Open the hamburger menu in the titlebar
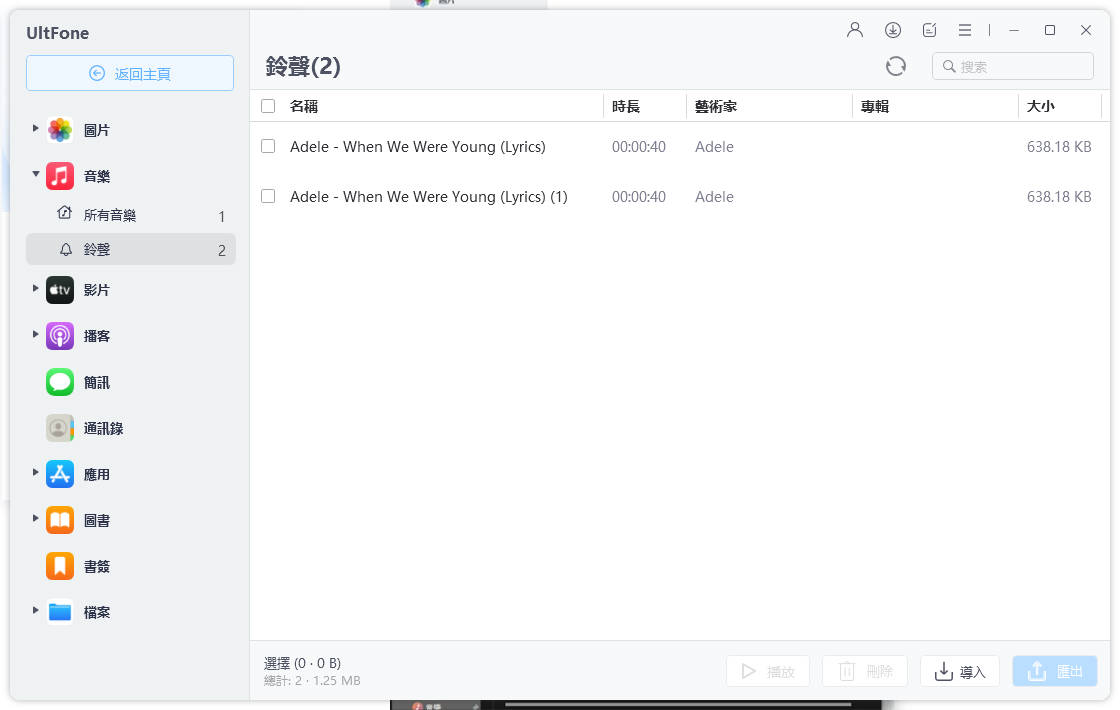 tap(965, 30)
